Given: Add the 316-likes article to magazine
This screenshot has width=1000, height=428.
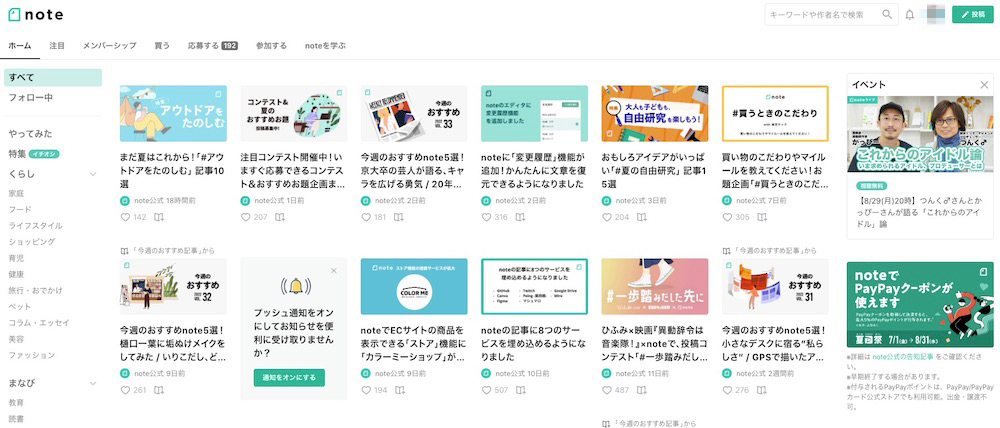Looking at the screenshot, I should coord(520,218).
